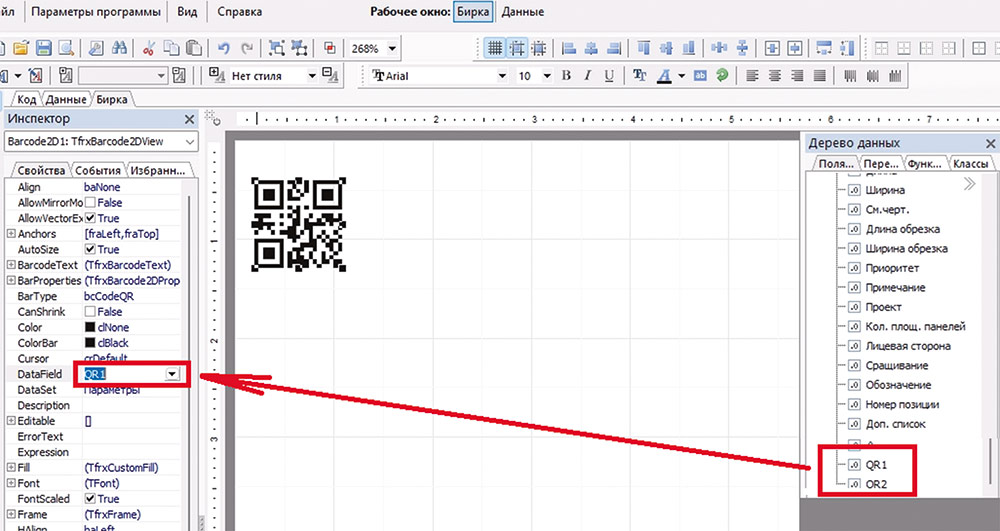The image size is (1000, 531).
Task: Apply Underline formatting
Action: click(609, 76)
